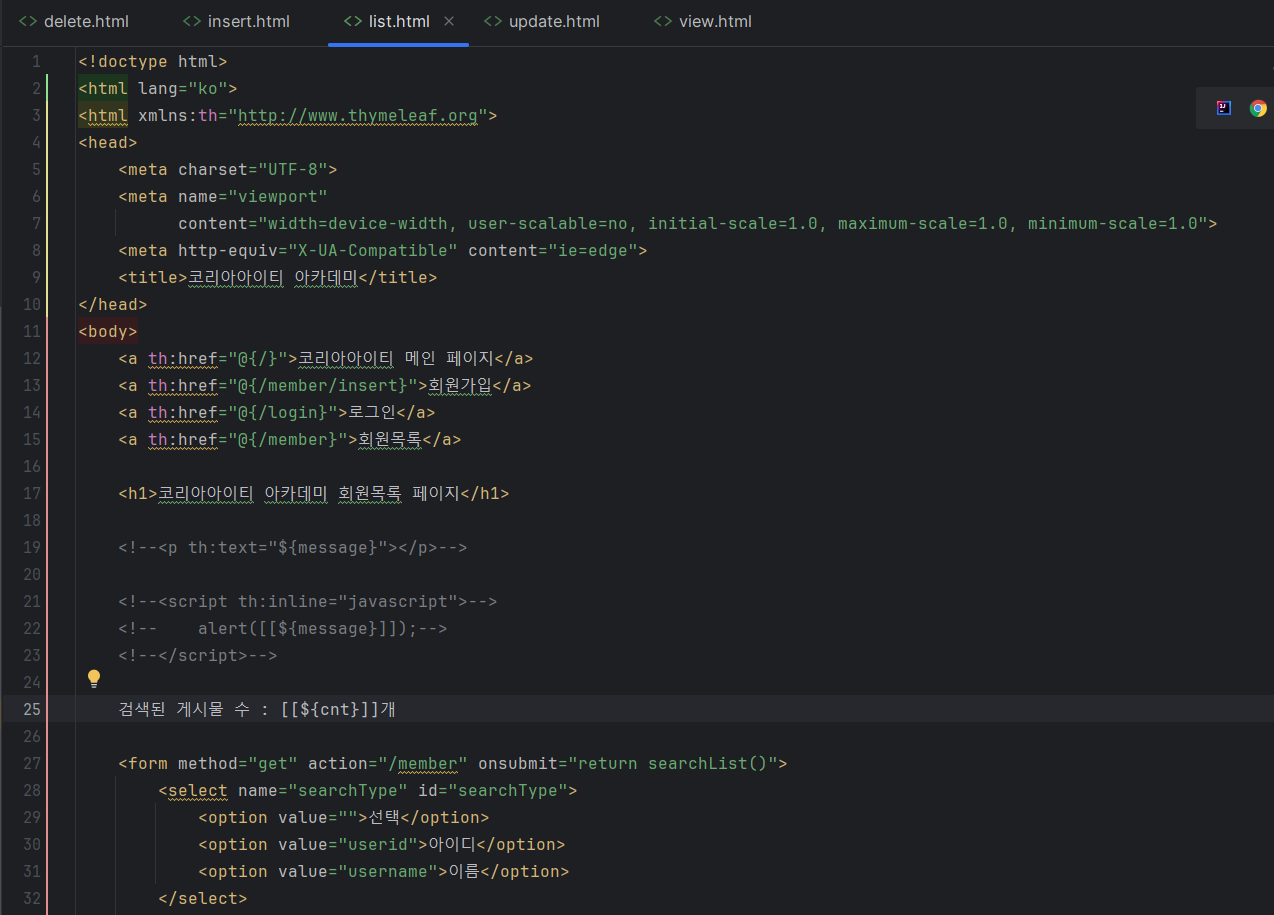
Task: Place cursor on the <!doctype html> line
Action: tap(153, 61)
